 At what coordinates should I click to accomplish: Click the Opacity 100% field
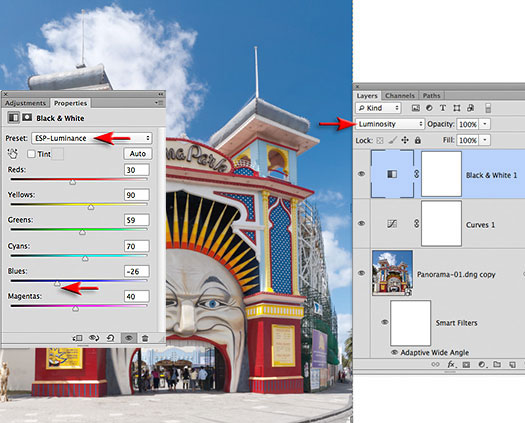(467, 124)
